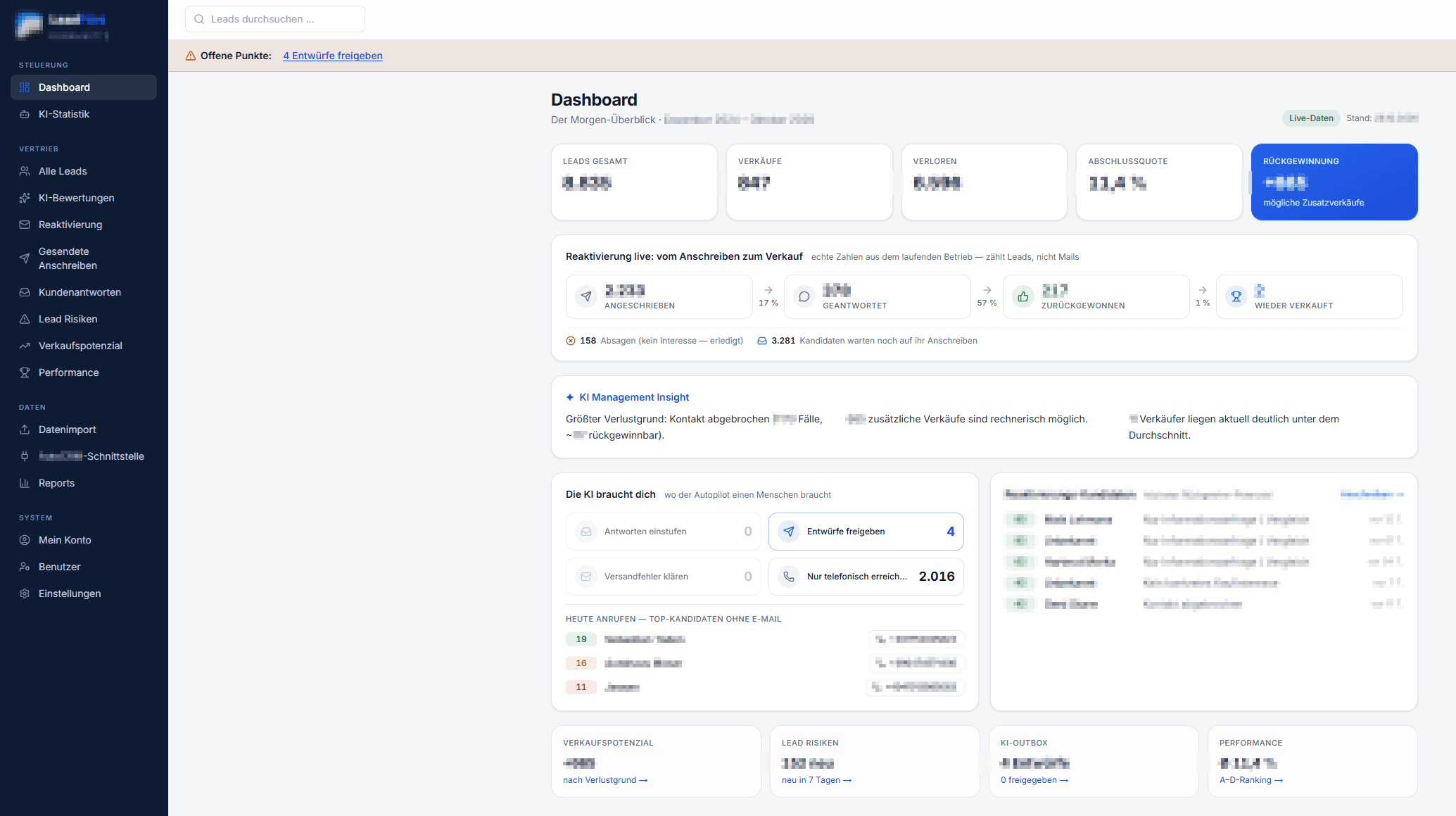1456x816 pixels.
Task: Open KI-Statistik robot icon in sidebar
Action: [25, 114]
